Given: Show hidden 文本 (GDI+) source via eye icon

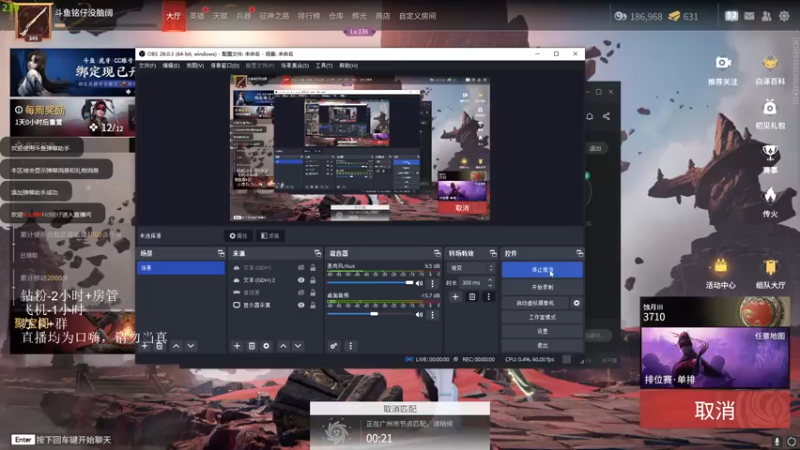Looking at the screenshot, I should click(301, 268).
